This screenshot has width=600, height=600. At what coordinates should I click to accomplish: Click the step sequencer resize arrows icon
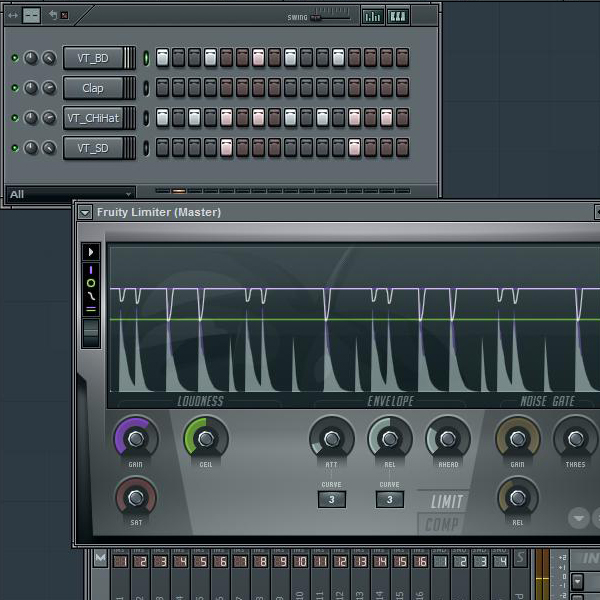tap(13, 15)
